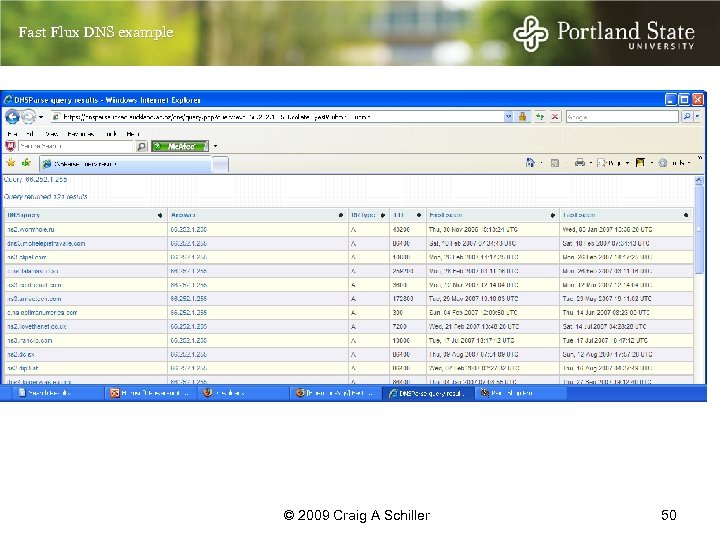Open the recent pages dropdown beside Forward
Screen dimensions: 720x540
point(41,117)
